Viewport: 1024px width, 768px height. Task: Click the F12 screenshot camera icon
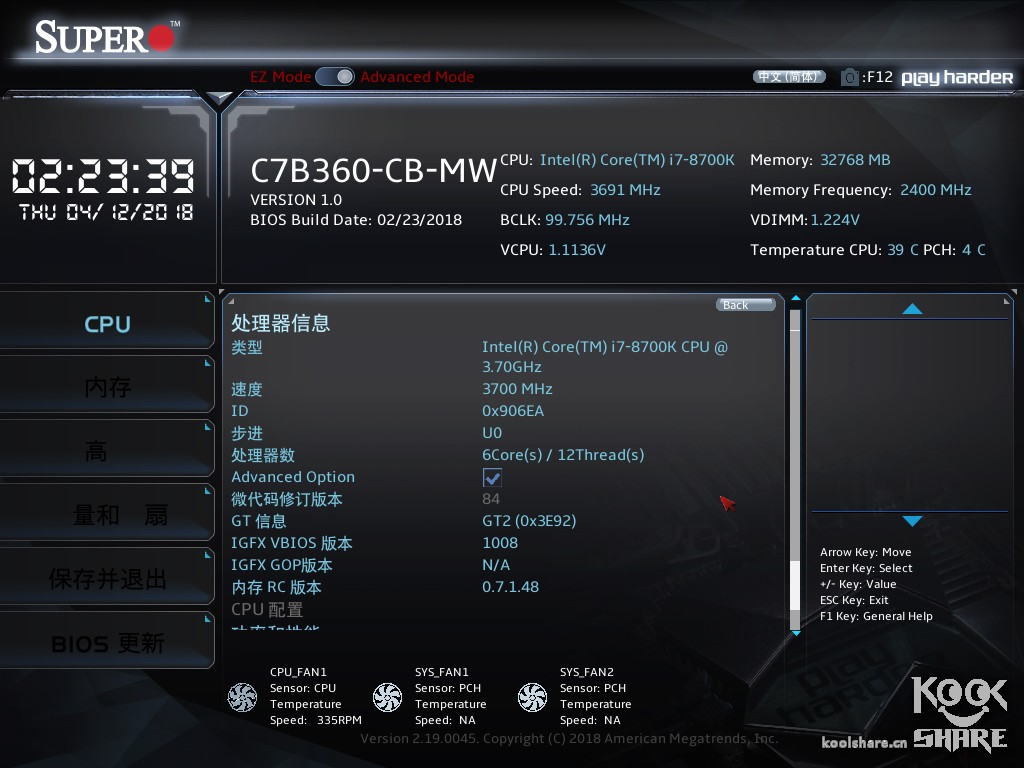(849, 77)
